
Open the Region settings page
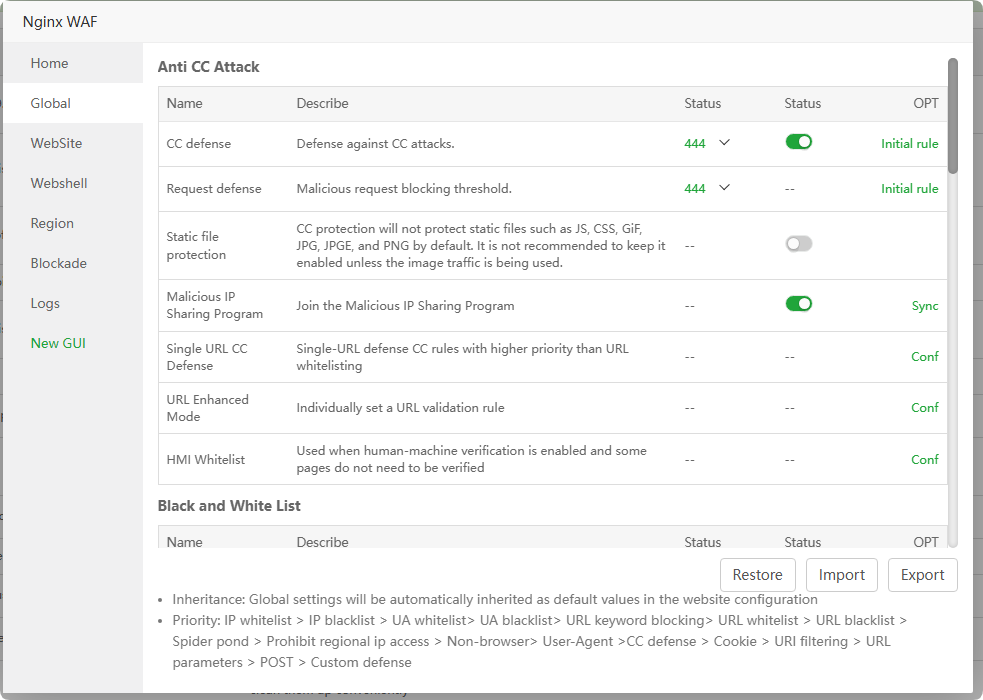pos(52,223)
